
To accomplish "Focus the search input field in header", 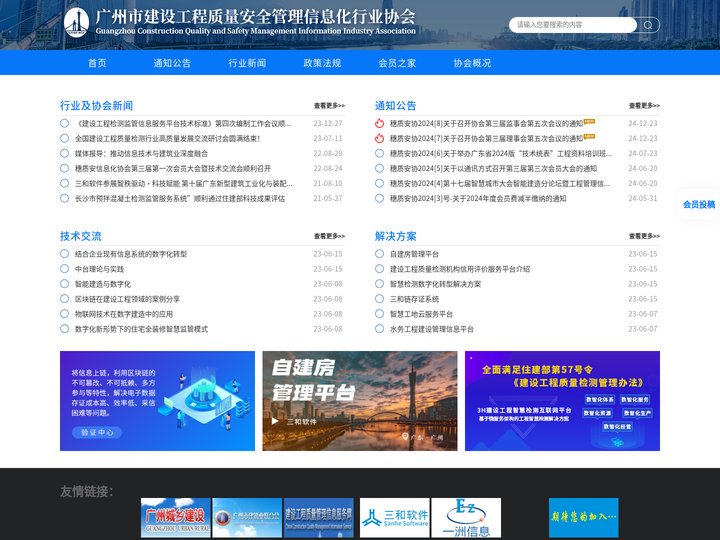I will point(573,25).
